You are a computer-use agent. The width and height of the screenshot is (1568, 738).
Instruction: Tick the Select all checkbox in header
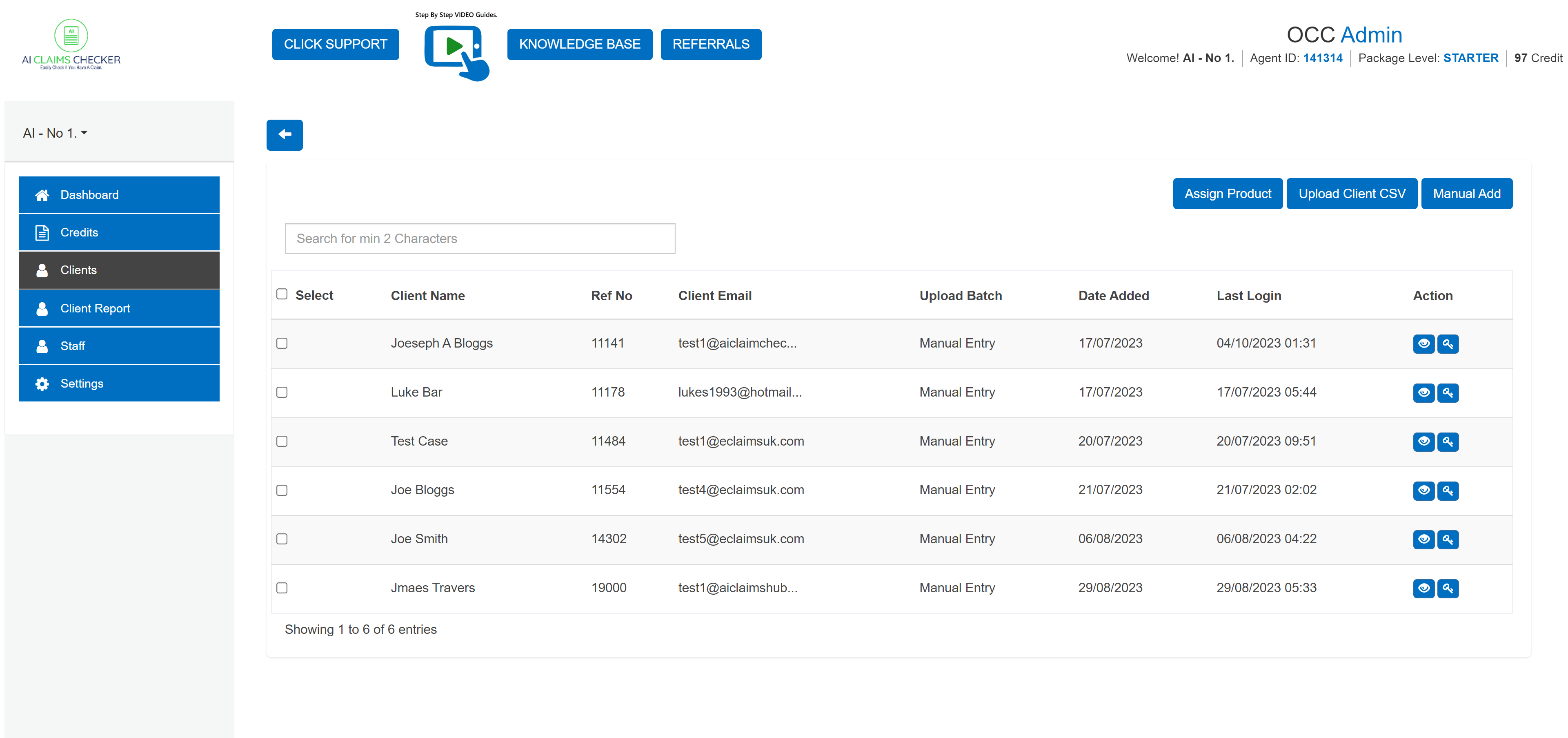[282, 294]
